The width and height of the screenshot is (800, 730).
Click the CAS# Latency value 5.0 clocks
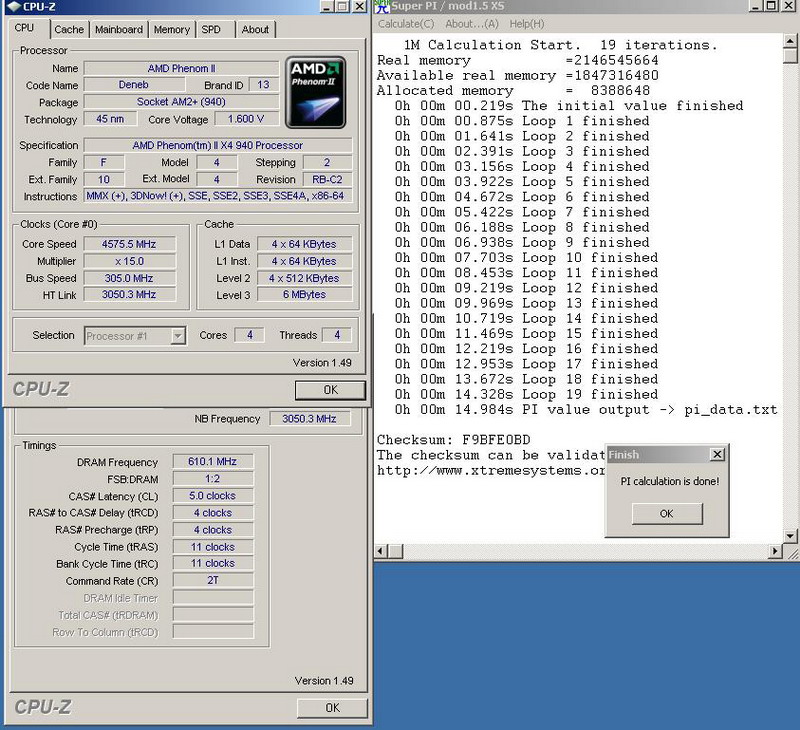[213, 496]
